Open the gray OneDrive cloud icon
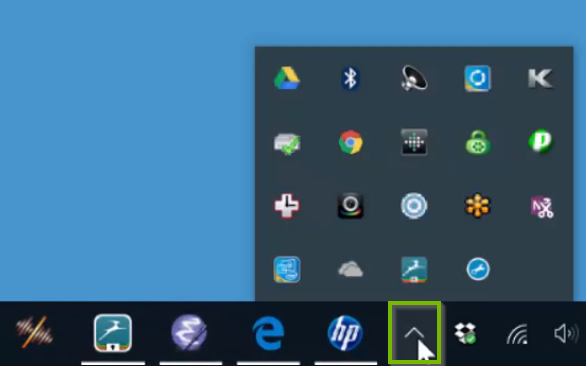 pos(350,270)
